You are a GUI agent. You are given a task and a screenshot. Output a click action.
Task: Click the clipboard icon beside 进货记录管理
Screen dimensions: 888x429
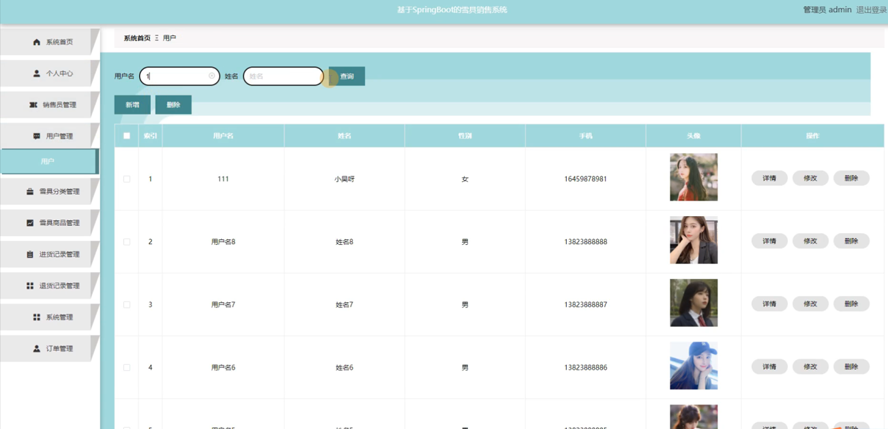click(x=30, y=255)
